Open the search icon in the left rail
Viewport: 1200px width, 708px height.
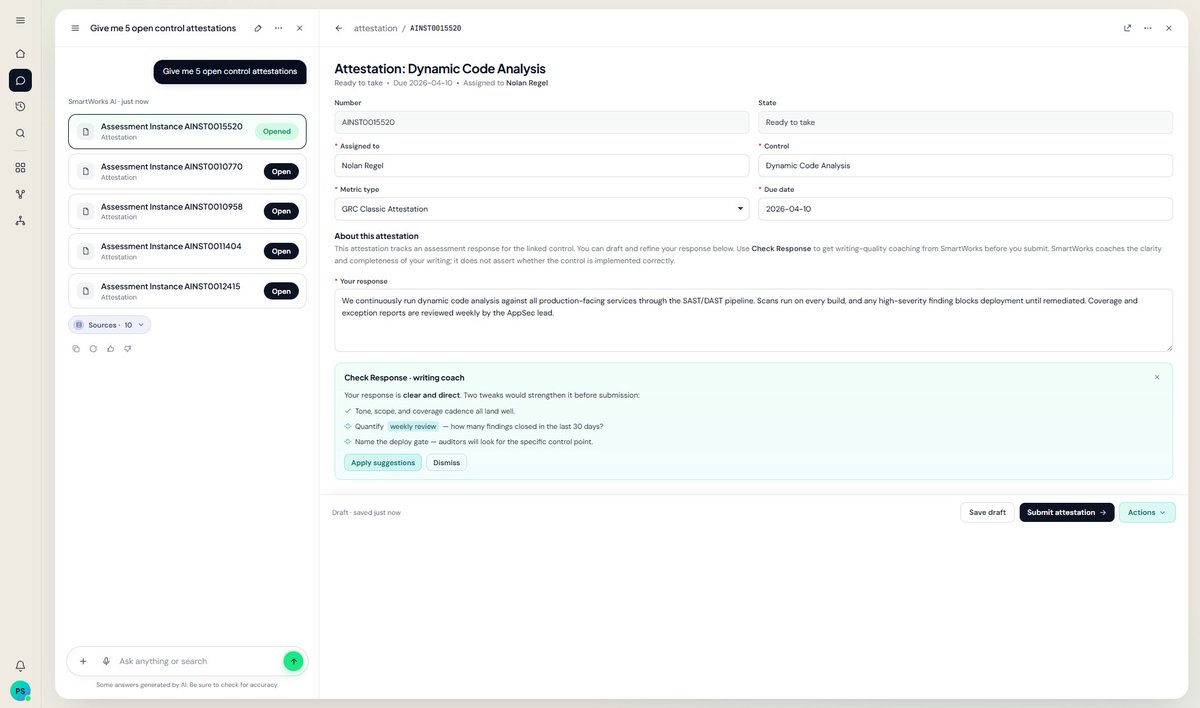20,133
